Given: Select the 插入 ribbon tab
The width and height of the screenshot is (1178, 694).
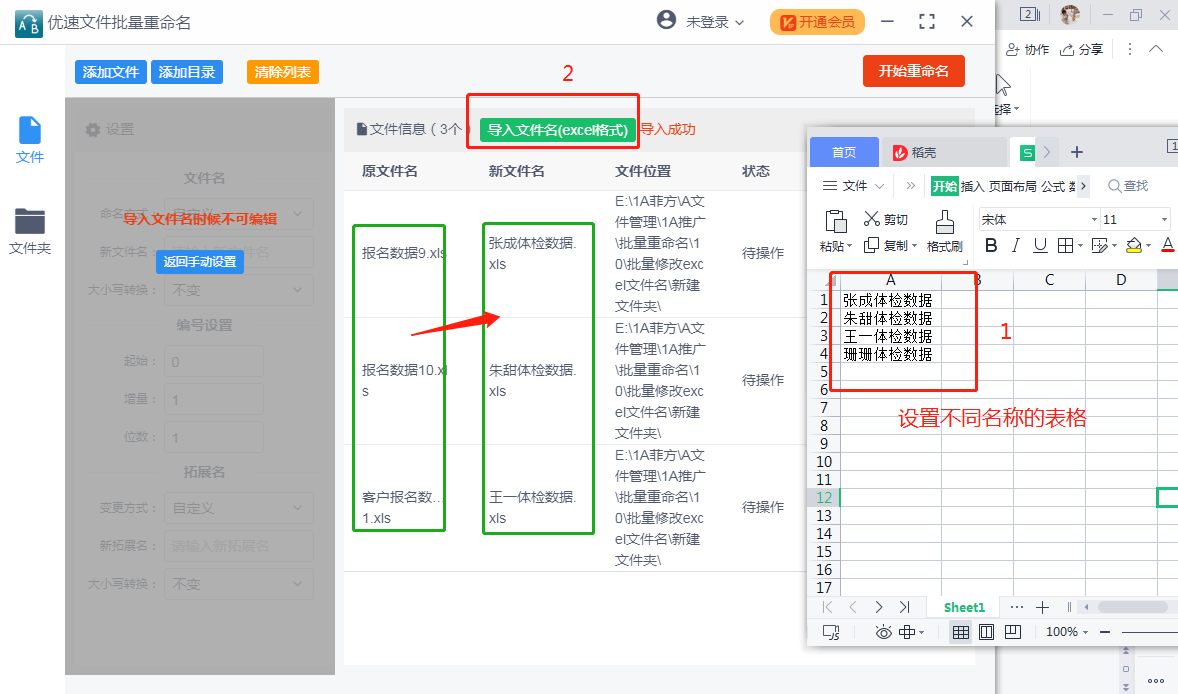Looking at the screenshot, I should (x=972, y=186).
